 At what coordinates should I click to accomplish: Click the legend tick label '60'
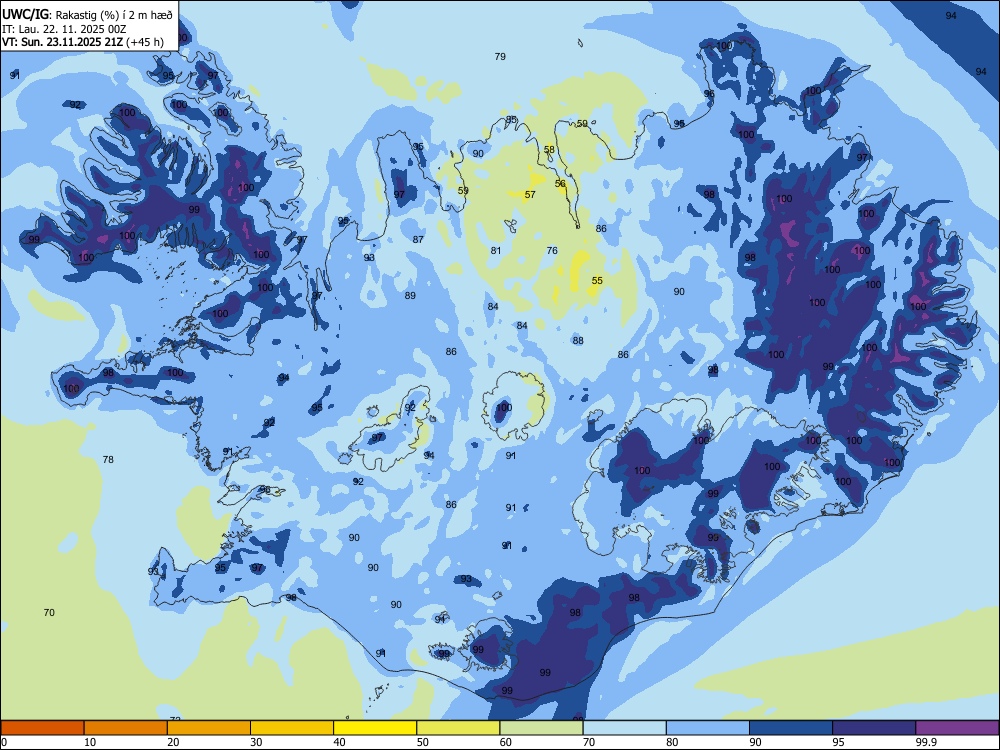(506, 742)
